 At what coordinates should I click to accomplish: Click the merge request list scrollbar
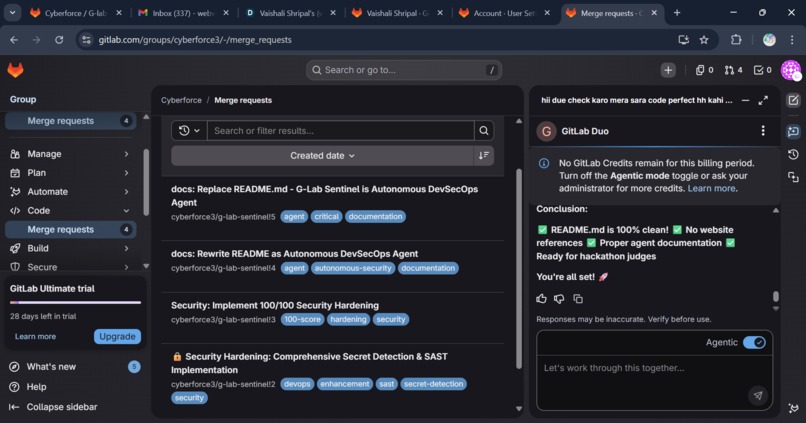[519, 268]
